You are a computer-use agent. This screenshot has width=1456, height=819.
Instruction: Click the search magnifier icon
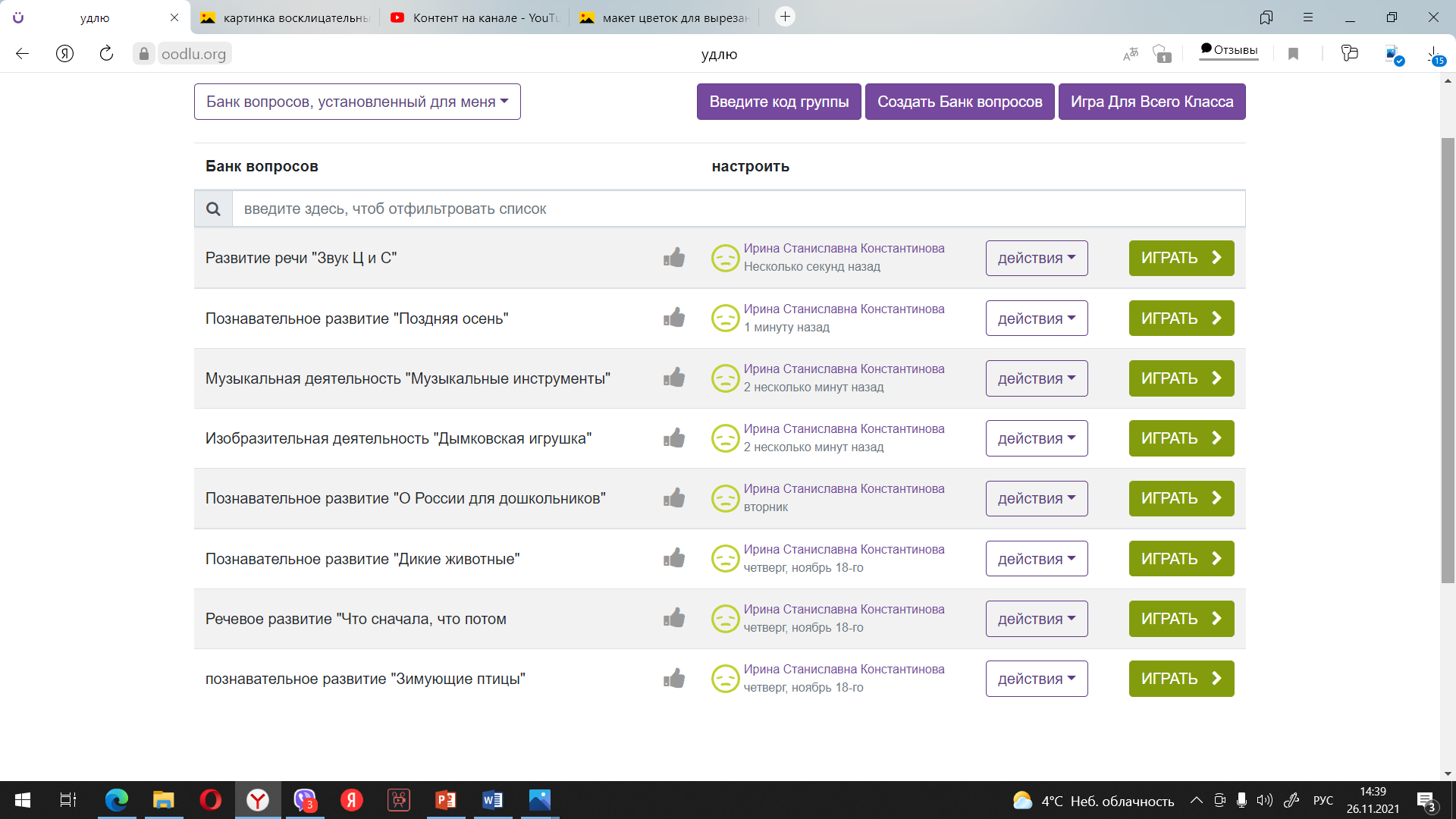(213, 209)
